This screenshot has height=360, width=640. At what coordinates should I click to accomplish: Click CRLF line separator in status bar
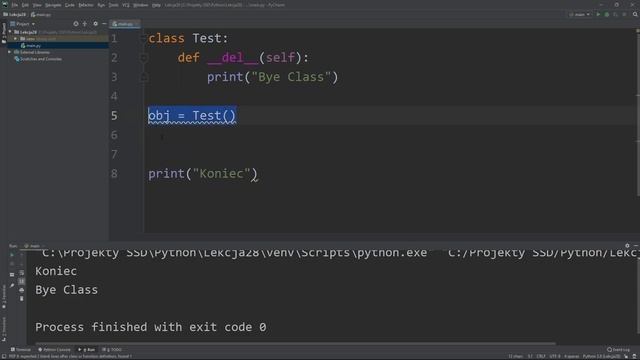click(x=541, y=356)
